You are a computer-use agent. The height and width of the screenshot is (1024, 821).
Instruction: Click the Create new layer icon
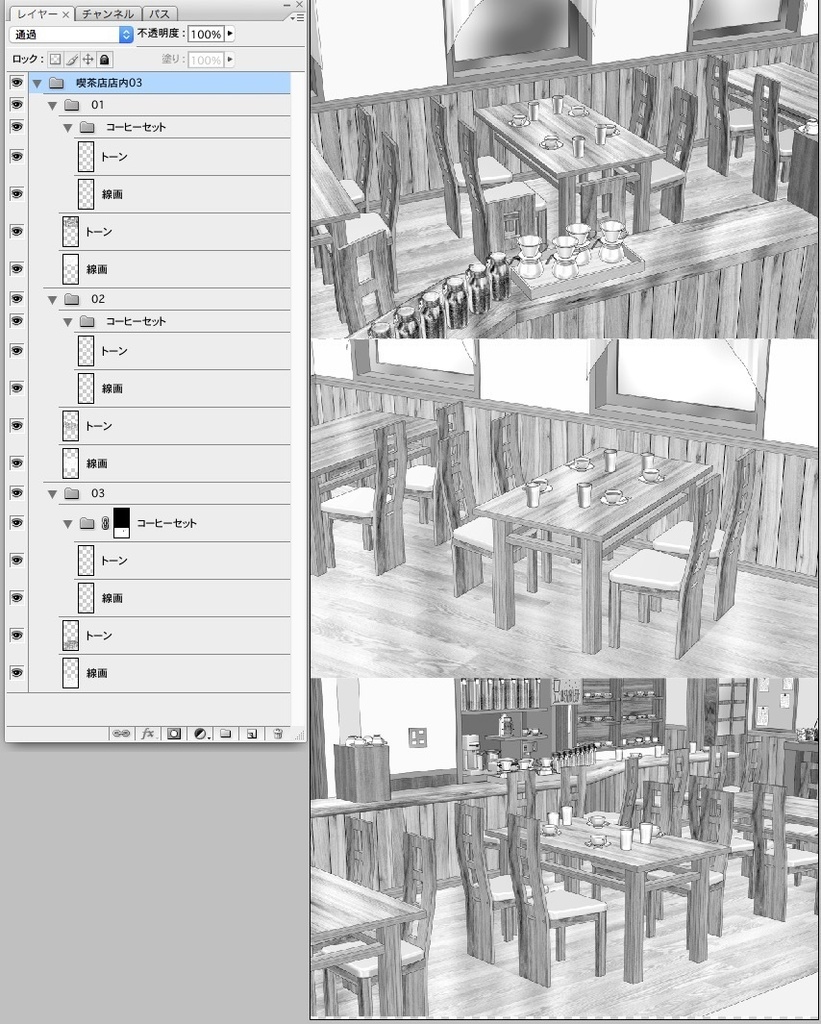pos(252,734)
